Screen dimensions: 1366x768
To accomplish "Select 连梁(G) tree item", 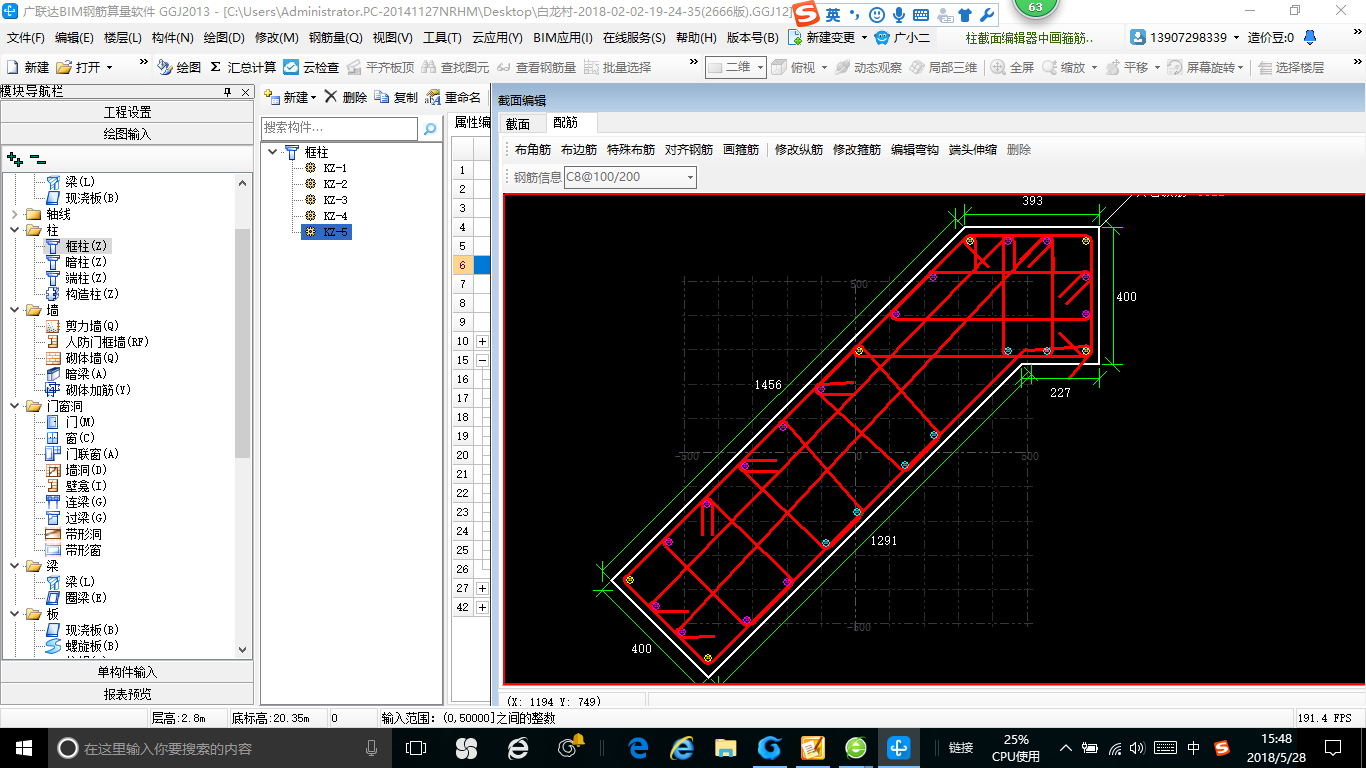I will click(x=85, y=502).
